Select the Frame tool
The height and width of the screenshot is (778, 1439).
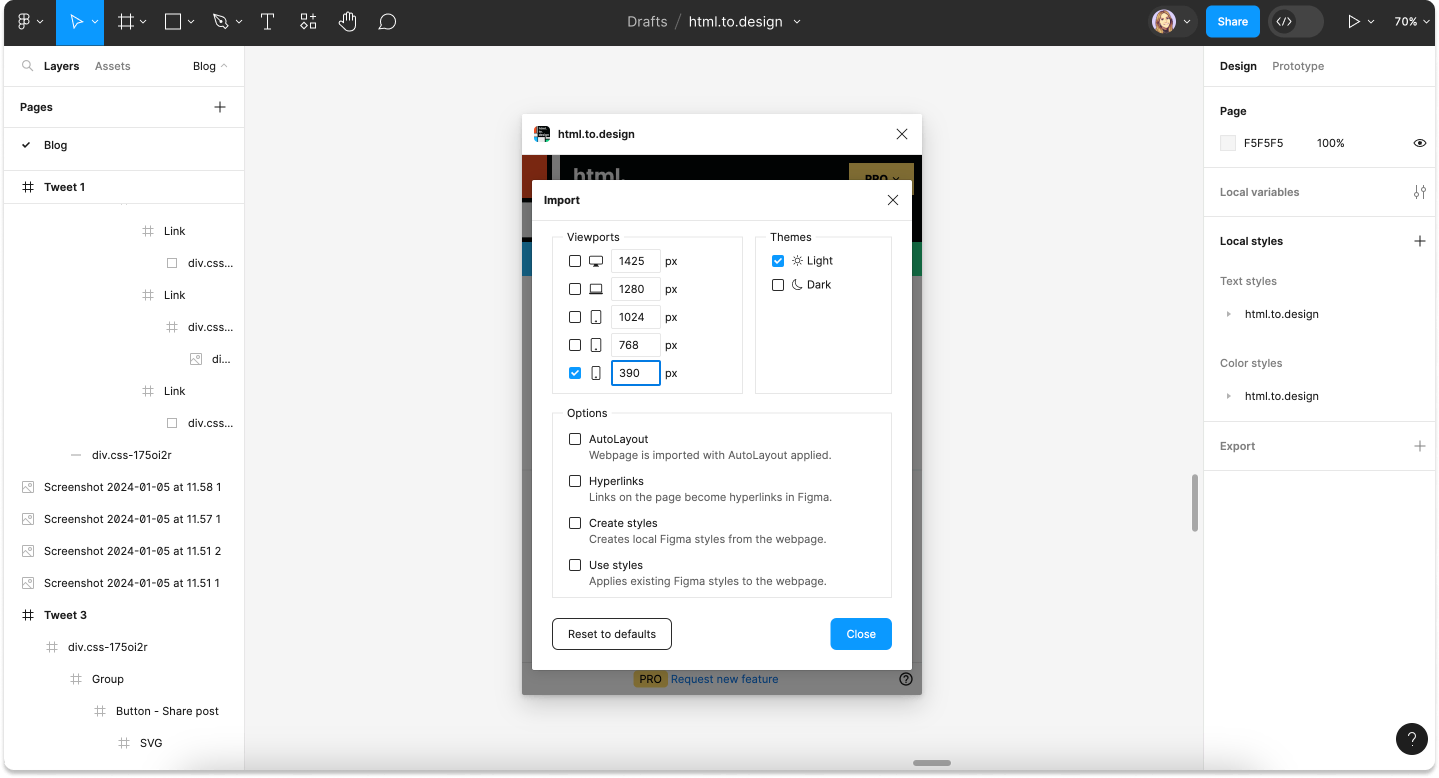pyautogui.click(x=126, y=22)
